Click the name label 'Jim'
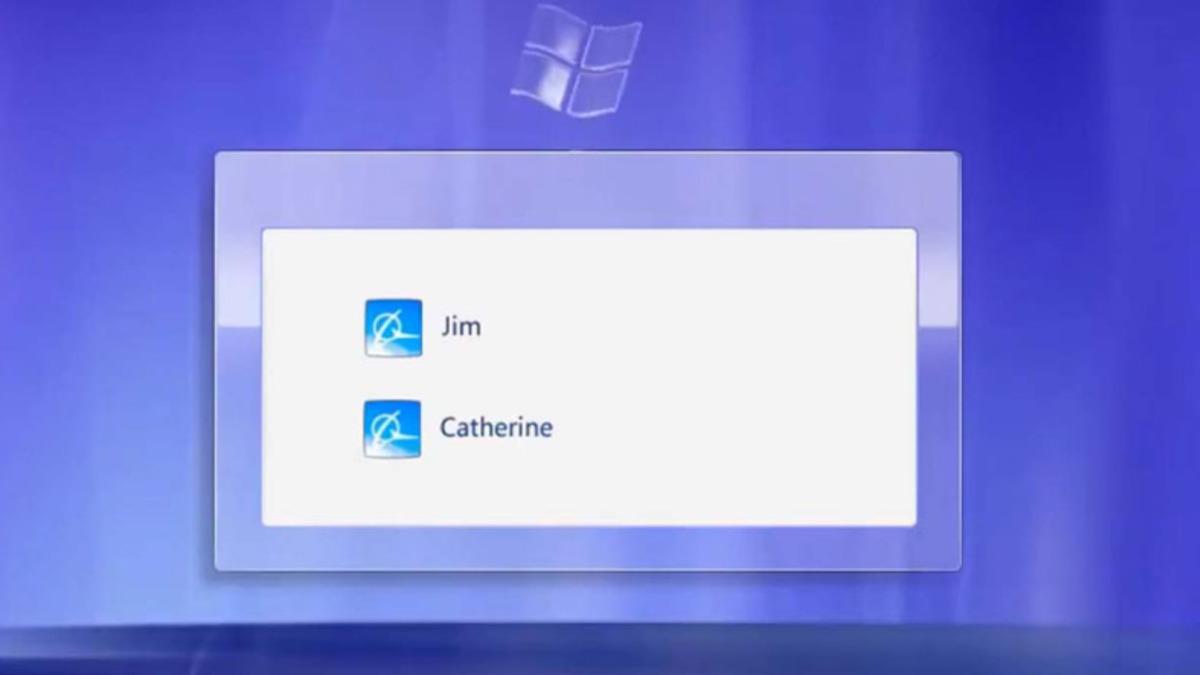Screen dimensions: 1200x675 pos(463,325)
